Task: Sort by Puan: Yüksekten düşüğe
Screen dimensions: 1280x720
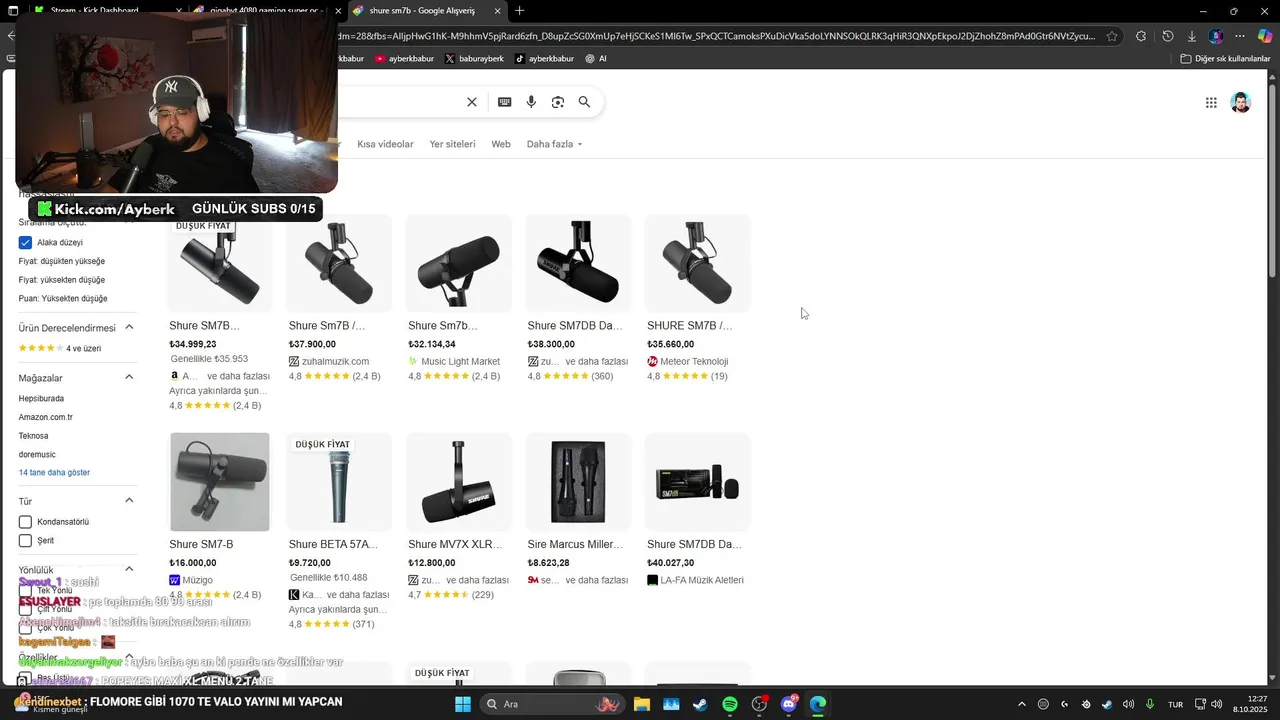Action: pos(62,299)
